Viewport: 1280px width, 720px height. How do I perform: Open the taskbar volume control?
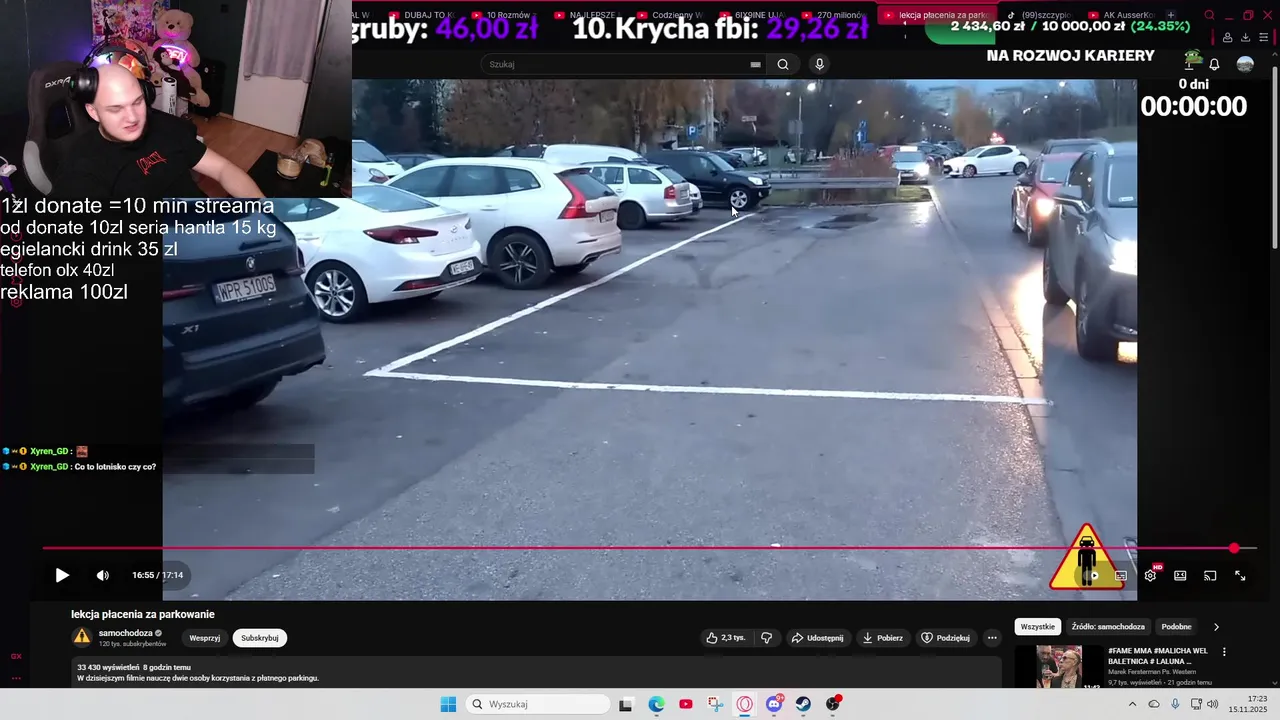coord(1212,704)
